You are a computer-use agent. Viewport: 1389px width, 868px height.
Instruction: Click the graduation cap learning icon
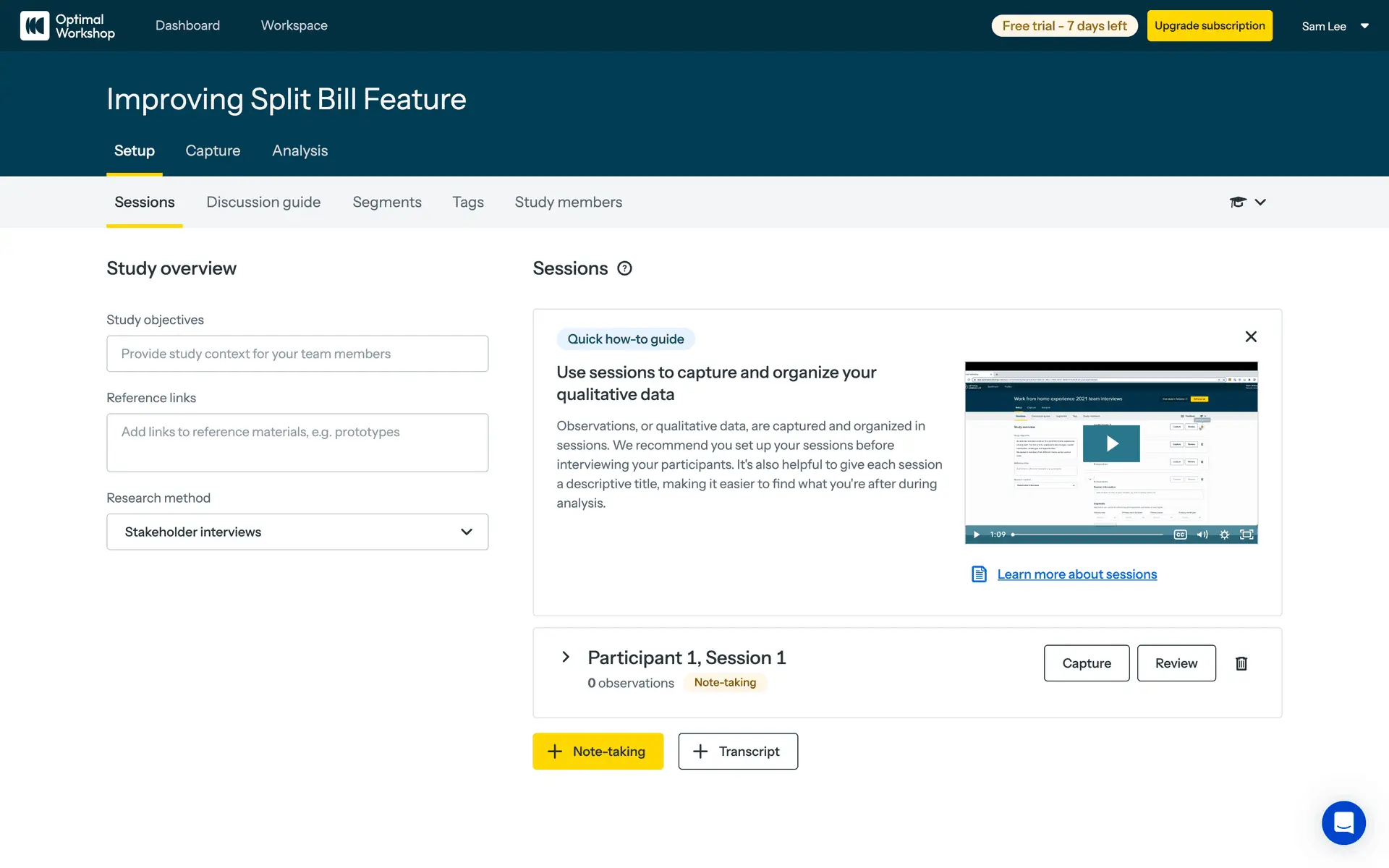click(x=1238, y=202)
